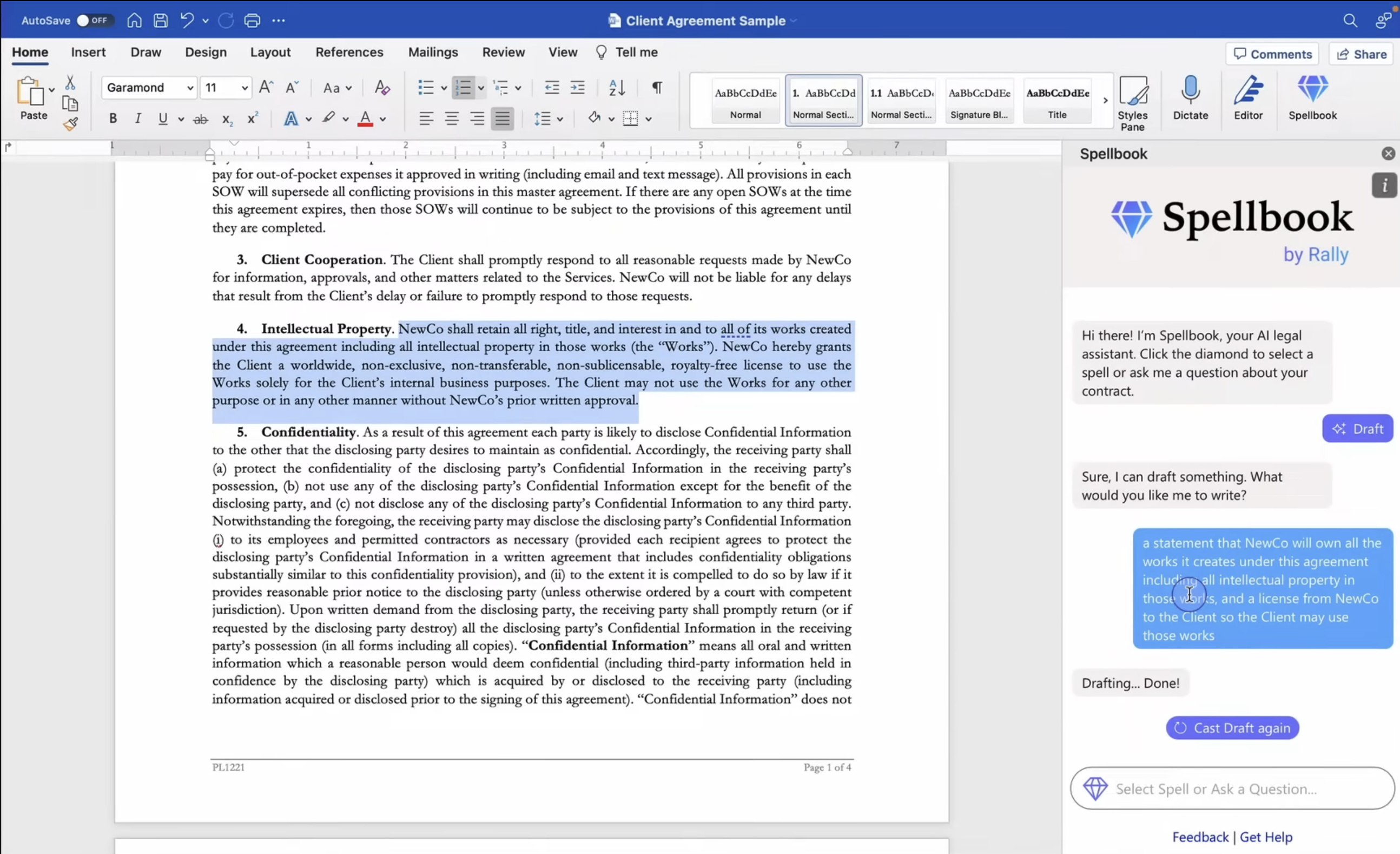The width and height of the screenshot is (1400, 854).
Task: Show paragraph marks with pilcrow icon
Action: [657, 88]
